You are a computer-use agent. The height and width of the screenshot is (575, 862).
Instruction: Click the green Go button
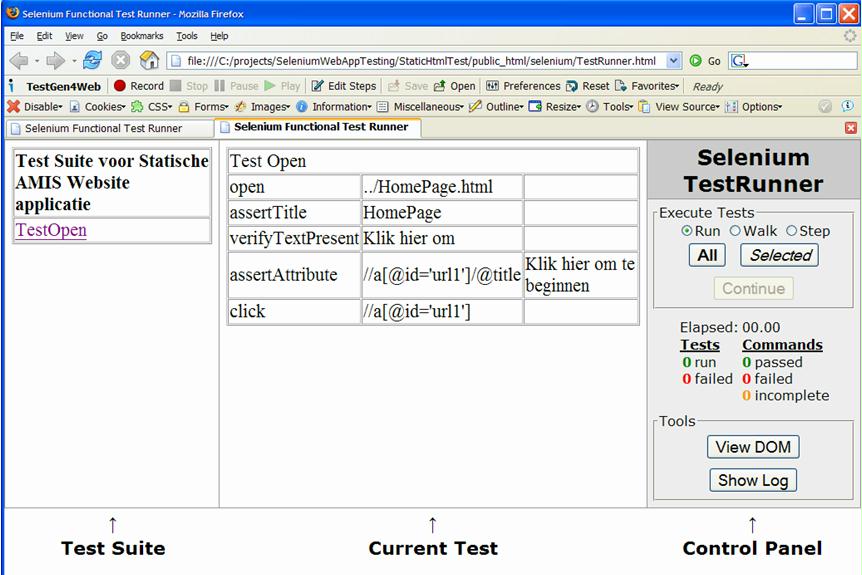click(x=696, y=61)
